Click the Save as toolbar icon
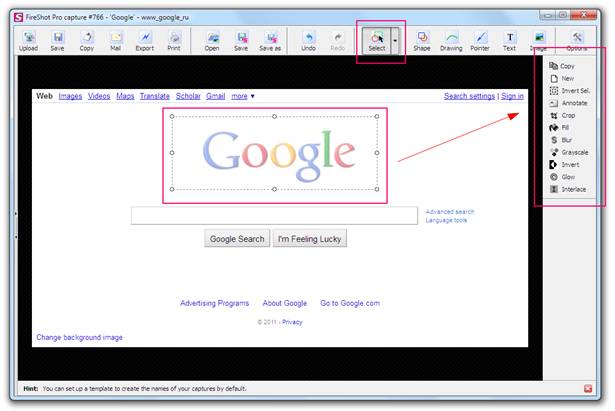The image size is (615, 411). coord(271,40)
